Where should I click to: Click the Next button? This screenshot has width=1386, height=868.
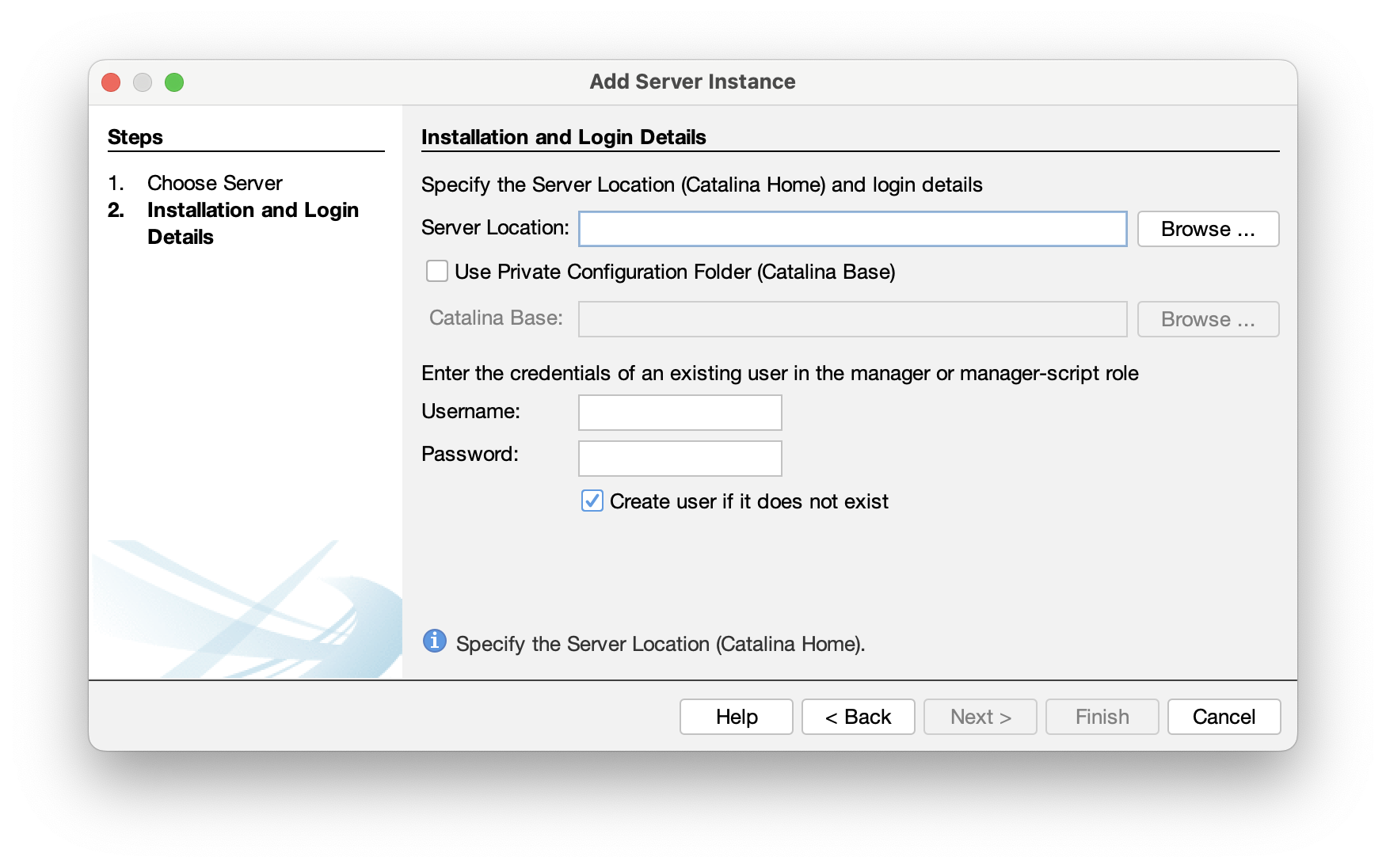pyautogui.click(x=980, y=716)
